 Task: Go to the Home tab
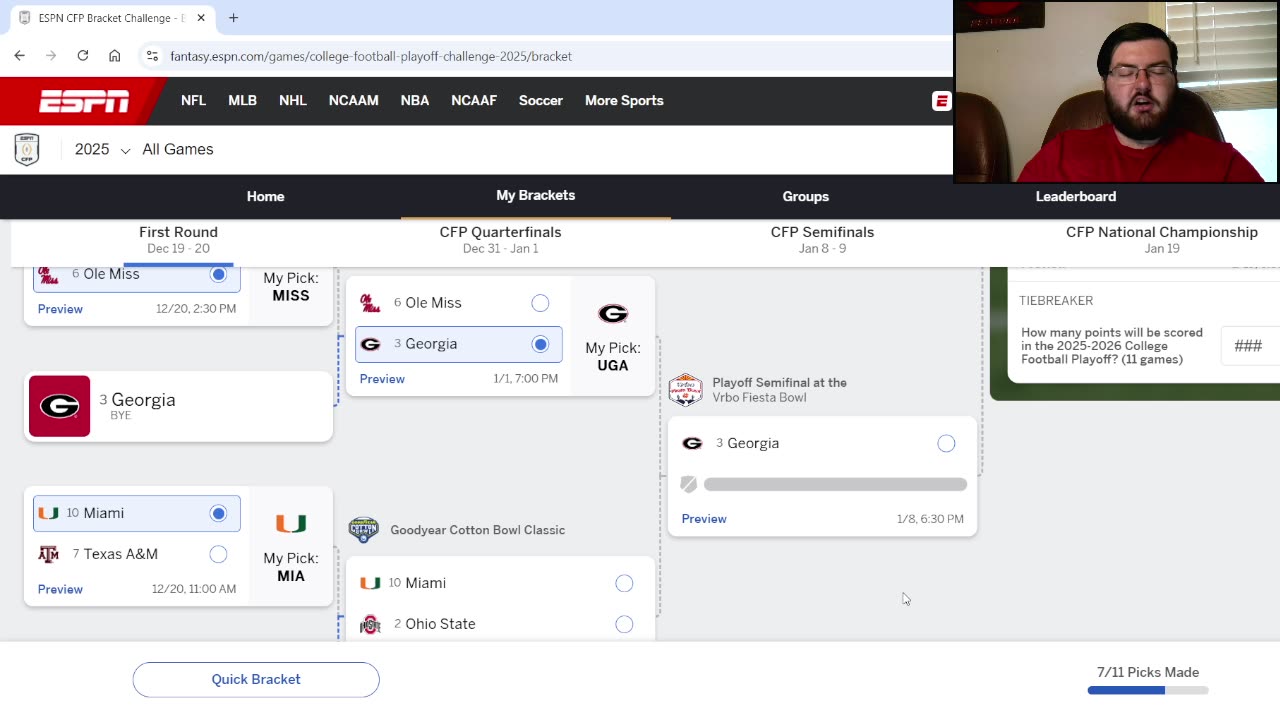click(266, 197)
